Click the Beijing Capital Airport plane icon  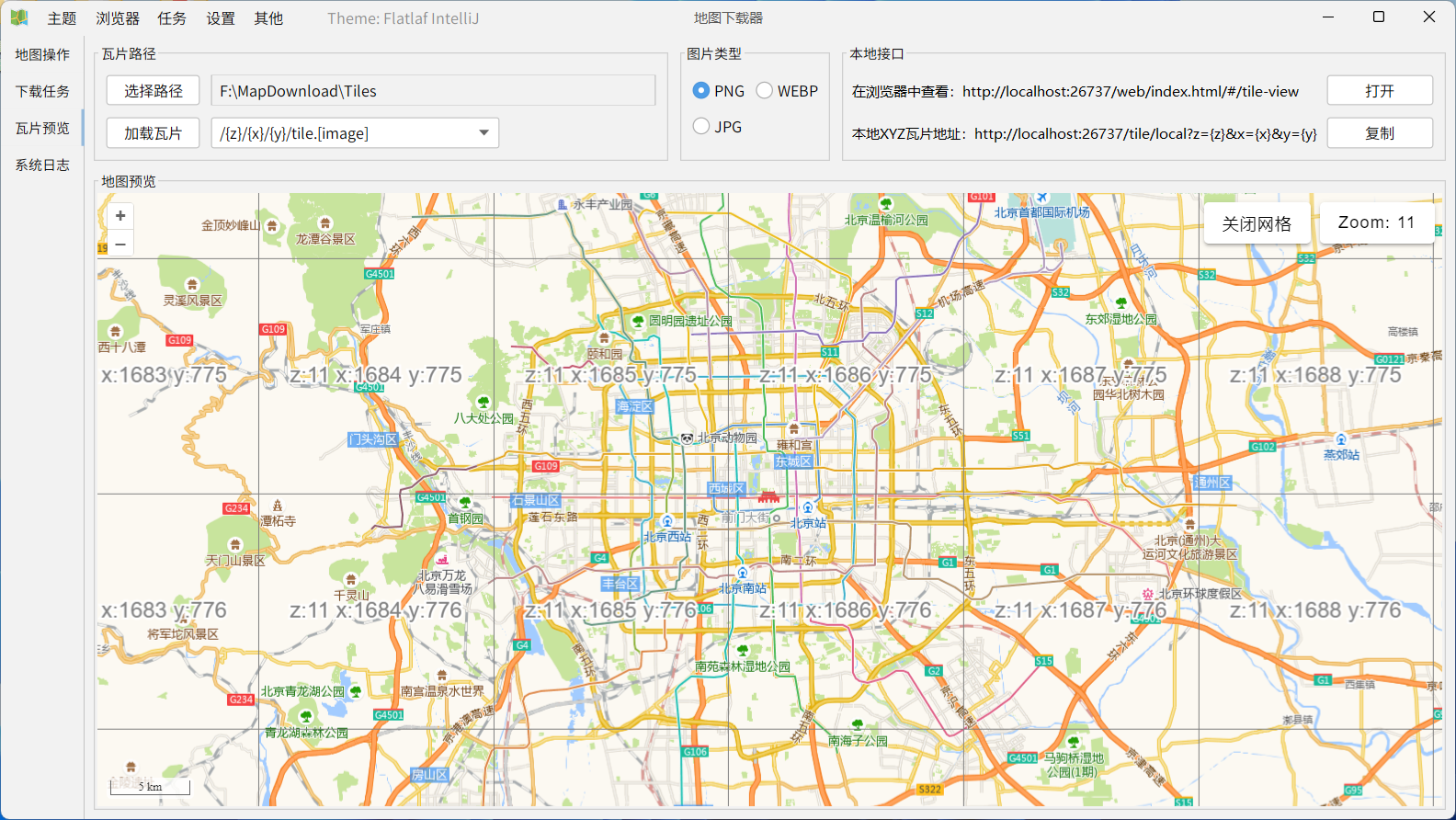(x=1041, y=198)
